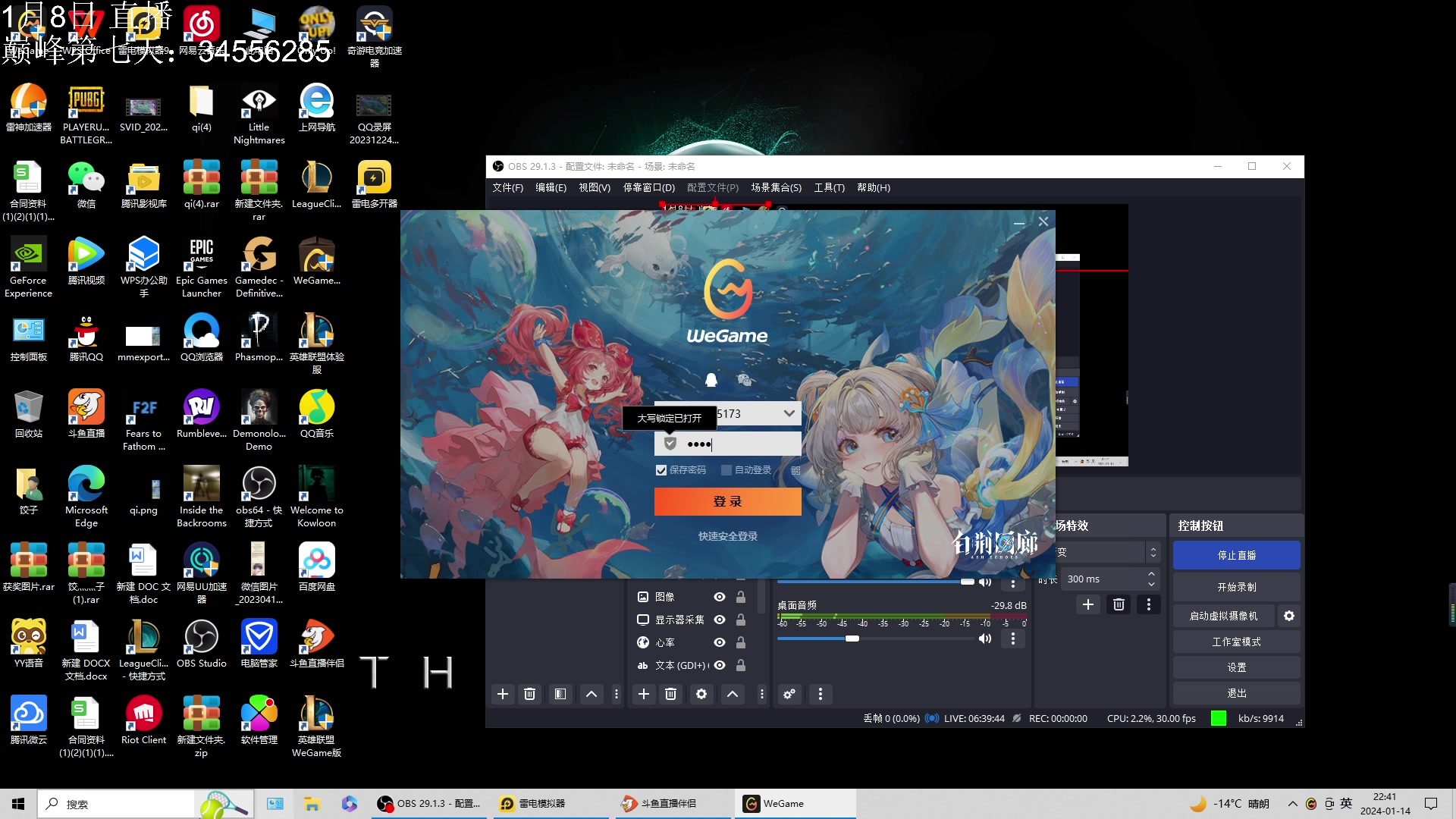This screenshot has height=819, width=1456.
Task: Click the orange 登录 button
Action: point(728,501)
